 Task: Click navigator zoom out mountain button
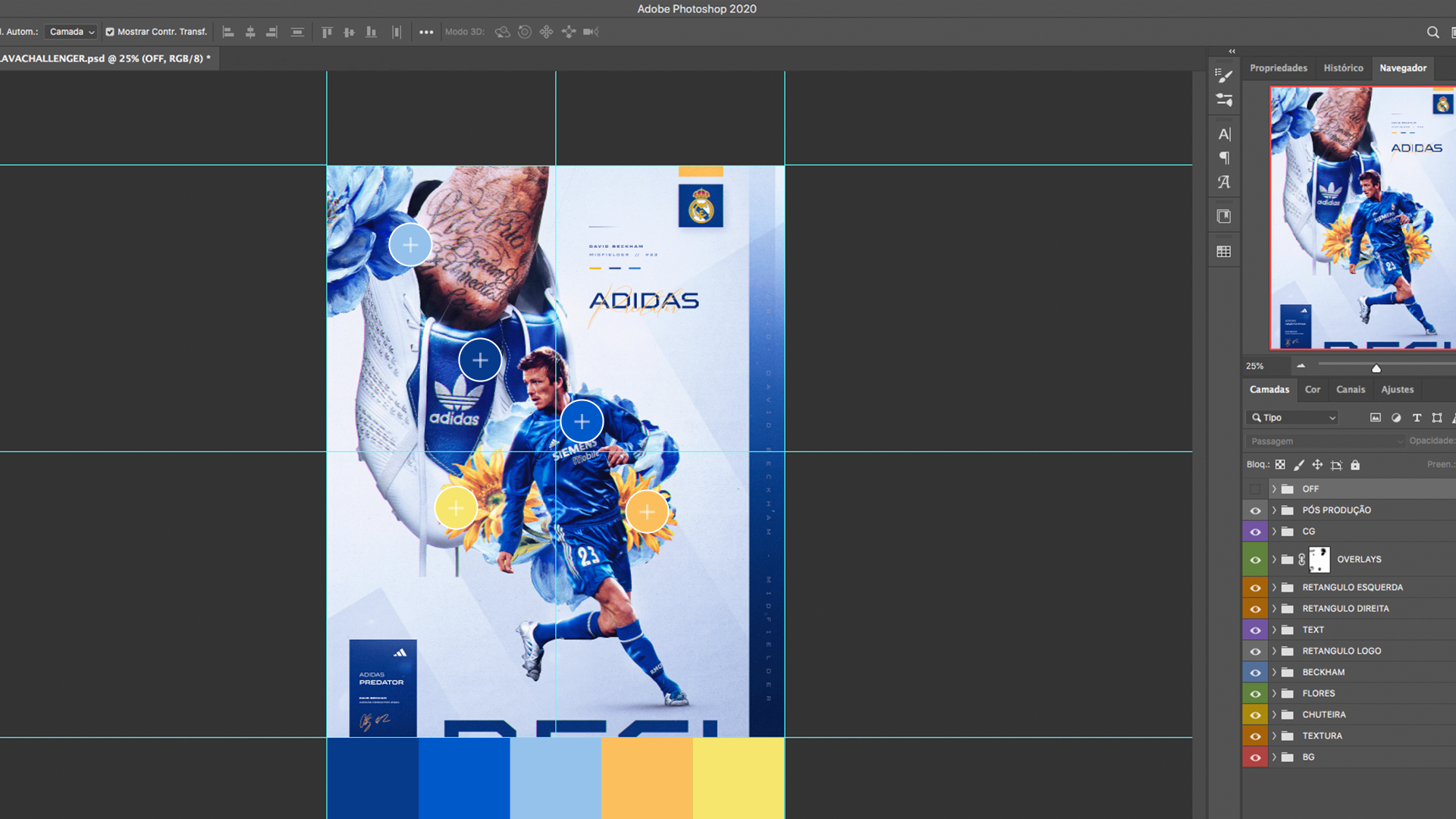pos(1301,366)
